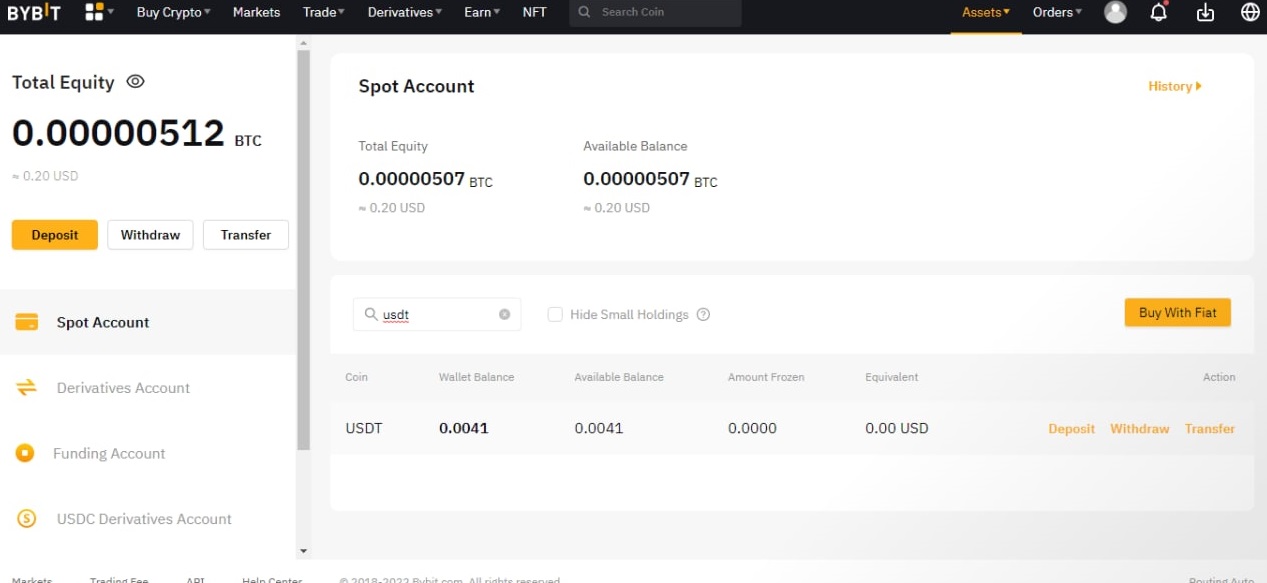Open the user profile avatar
The image size is (1267, 583).
pos(1115,12)
